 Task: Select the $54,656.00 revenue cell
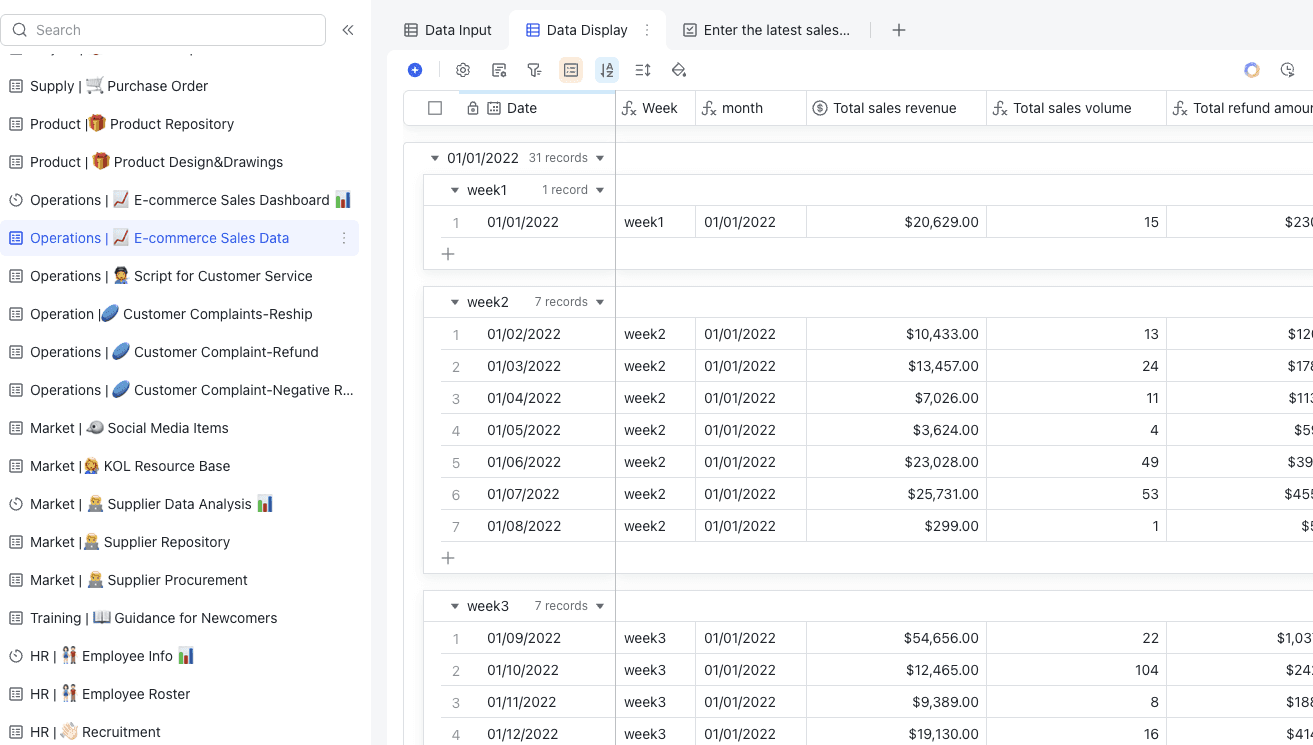pos(896,638)
